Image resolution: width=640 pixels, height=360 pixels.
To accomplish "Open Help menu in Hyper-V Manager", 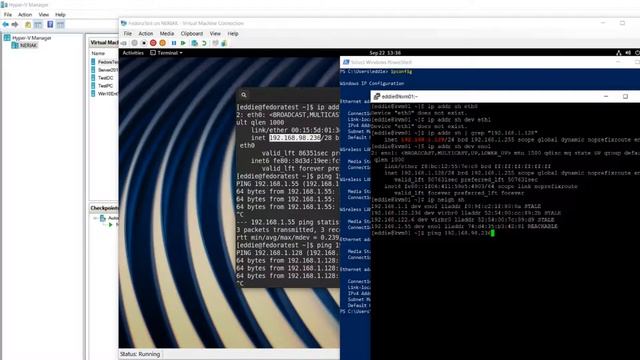I will (60, 15).
